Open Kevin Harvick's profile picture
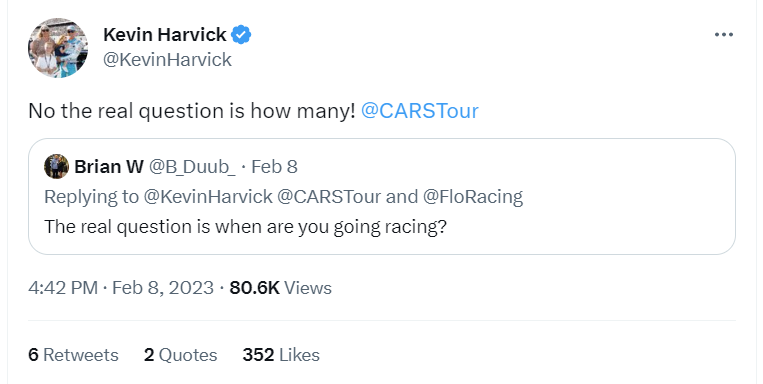The height and width of the screenshot is (384, 763). point(58,48)
